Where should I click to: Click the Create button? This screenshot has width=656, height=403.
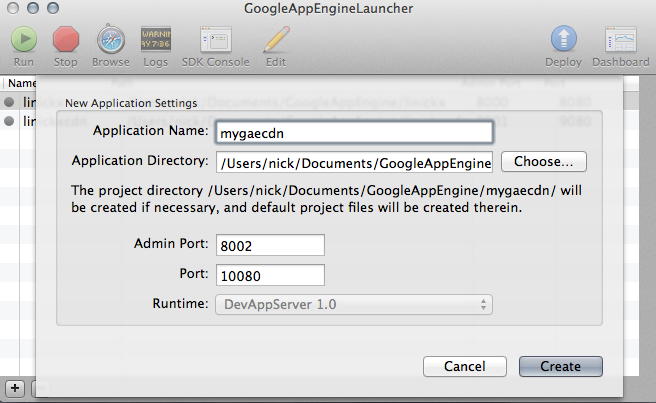pyautogui.click(x=561, y=366)
